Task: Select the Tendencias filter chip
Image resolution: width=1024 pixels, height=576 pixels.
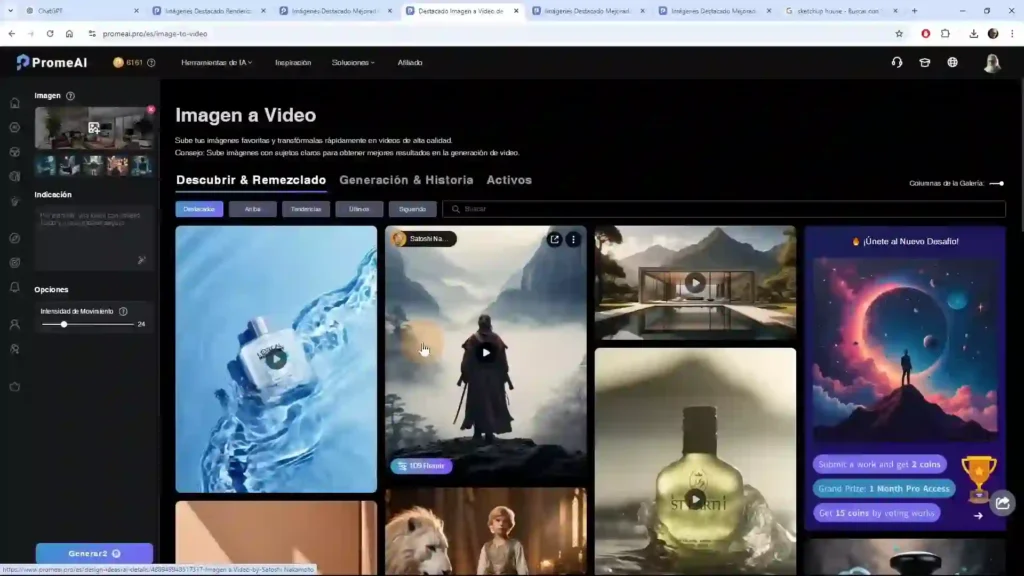Action: tap(306, 209)
